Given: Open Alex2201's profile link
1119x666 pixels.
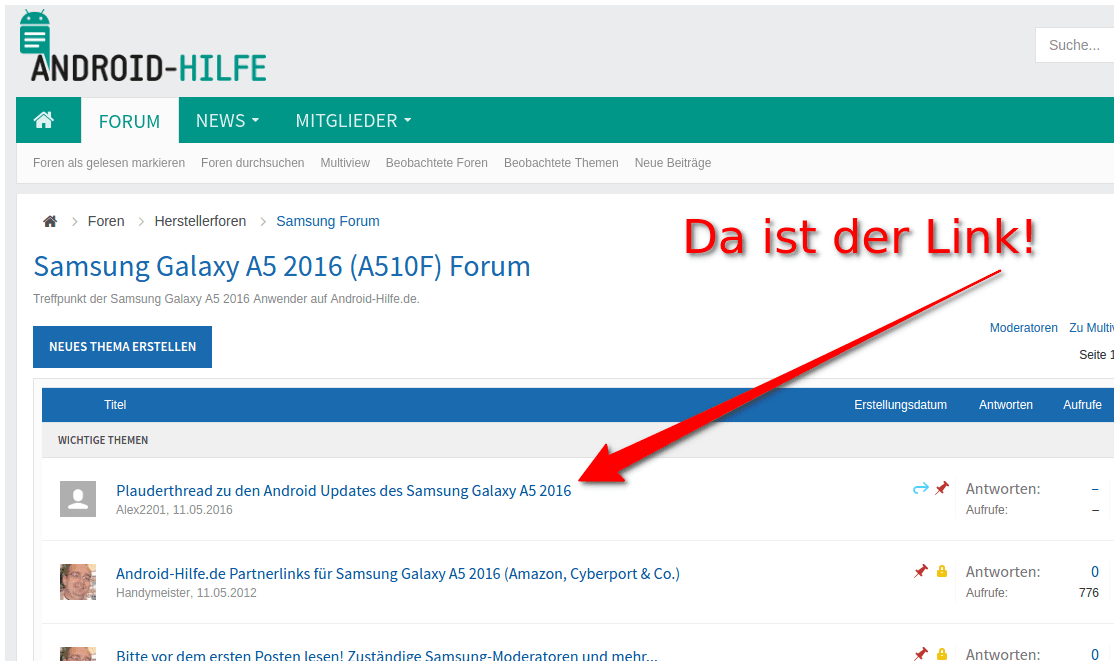Looking at the screenshot, I should pyautogui.click(x=141, y=510).
